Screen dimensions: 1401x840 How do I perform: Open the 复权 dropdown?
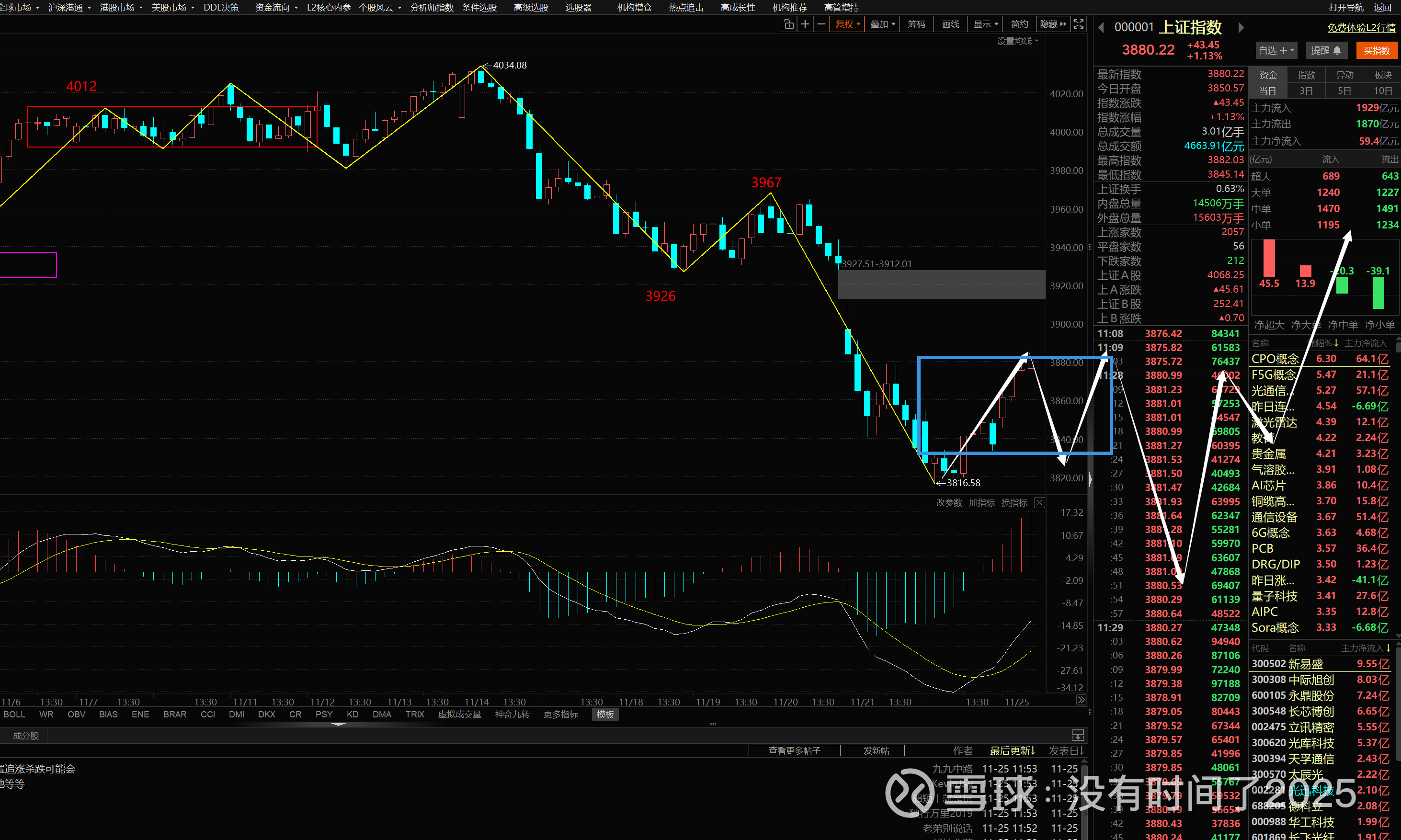pos(847,24)
